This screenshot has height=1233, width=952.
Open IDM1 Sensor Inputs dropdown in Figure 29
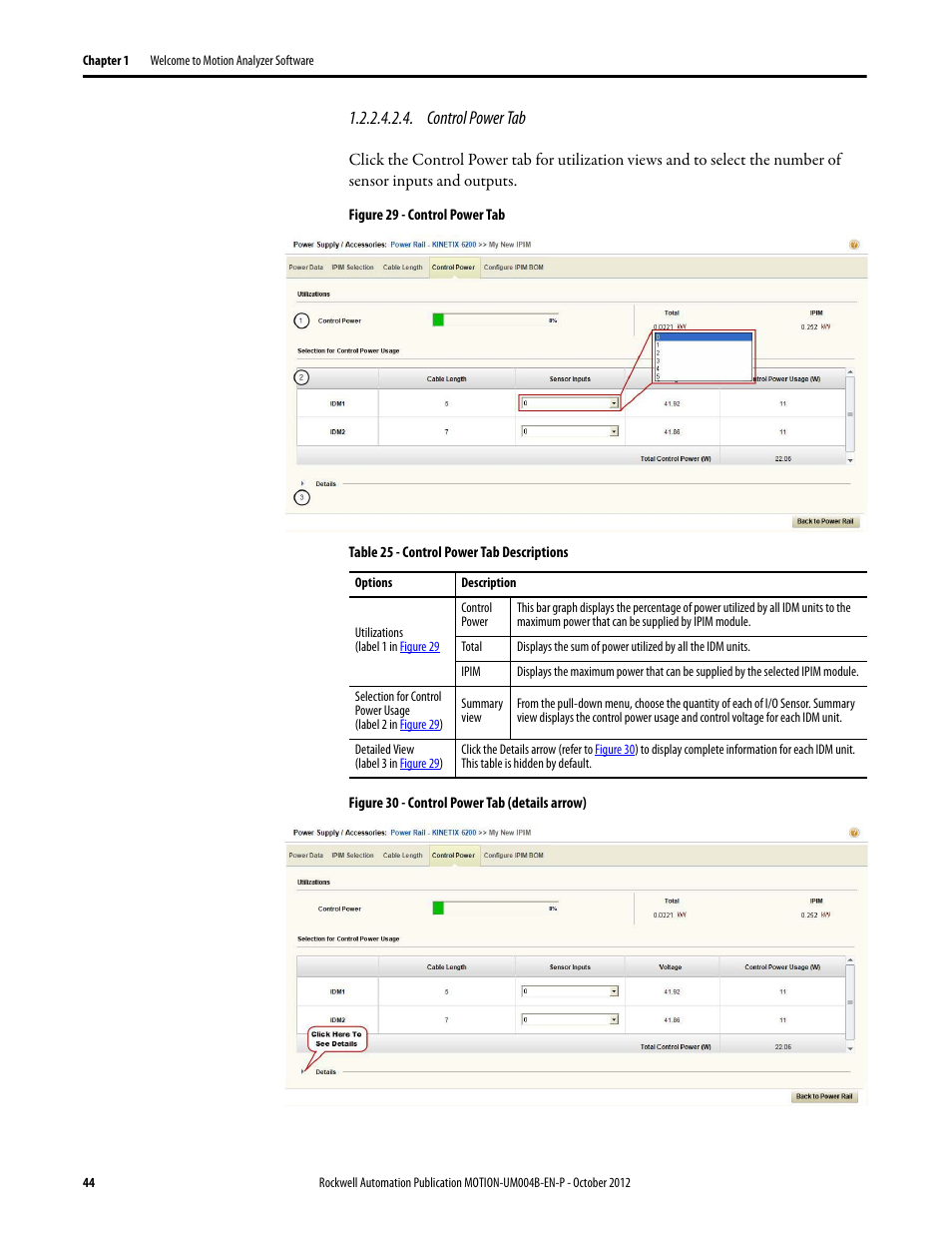570,403
